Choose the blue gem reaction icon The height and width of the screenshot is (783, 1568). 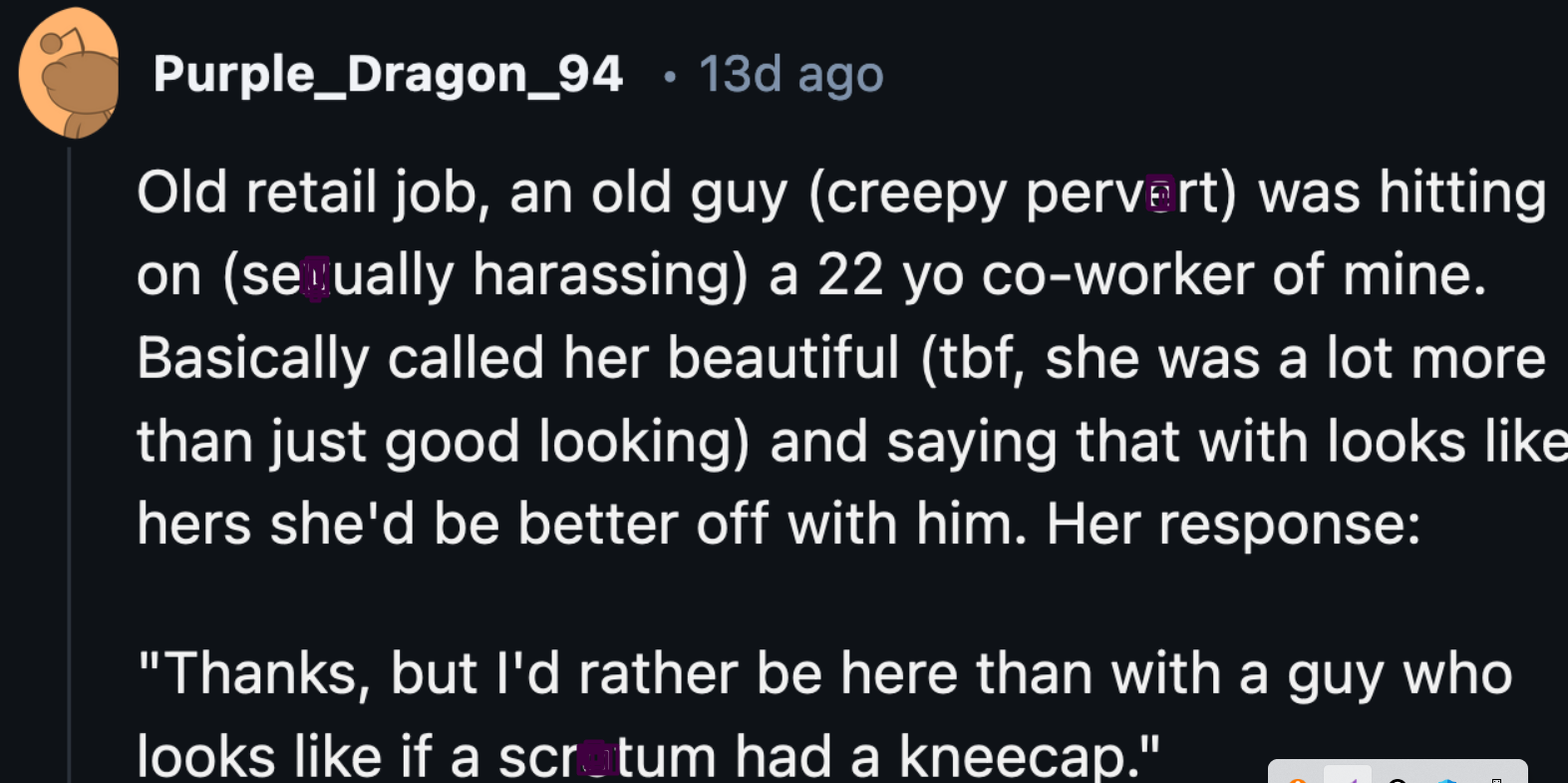[x=1447, y=780]
